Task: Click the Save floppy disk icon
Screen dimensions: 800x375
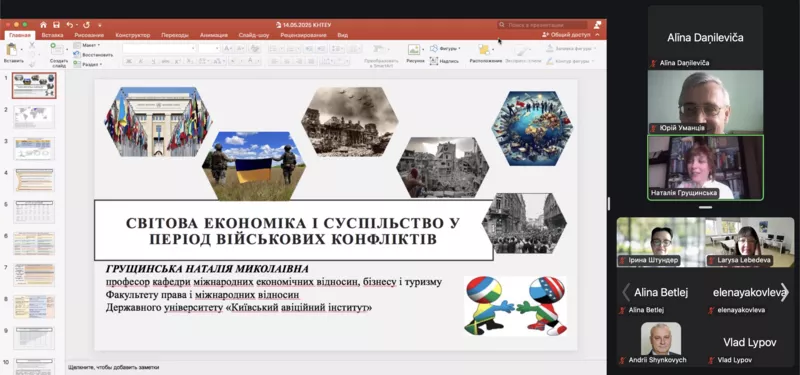Action: (57, 24)
